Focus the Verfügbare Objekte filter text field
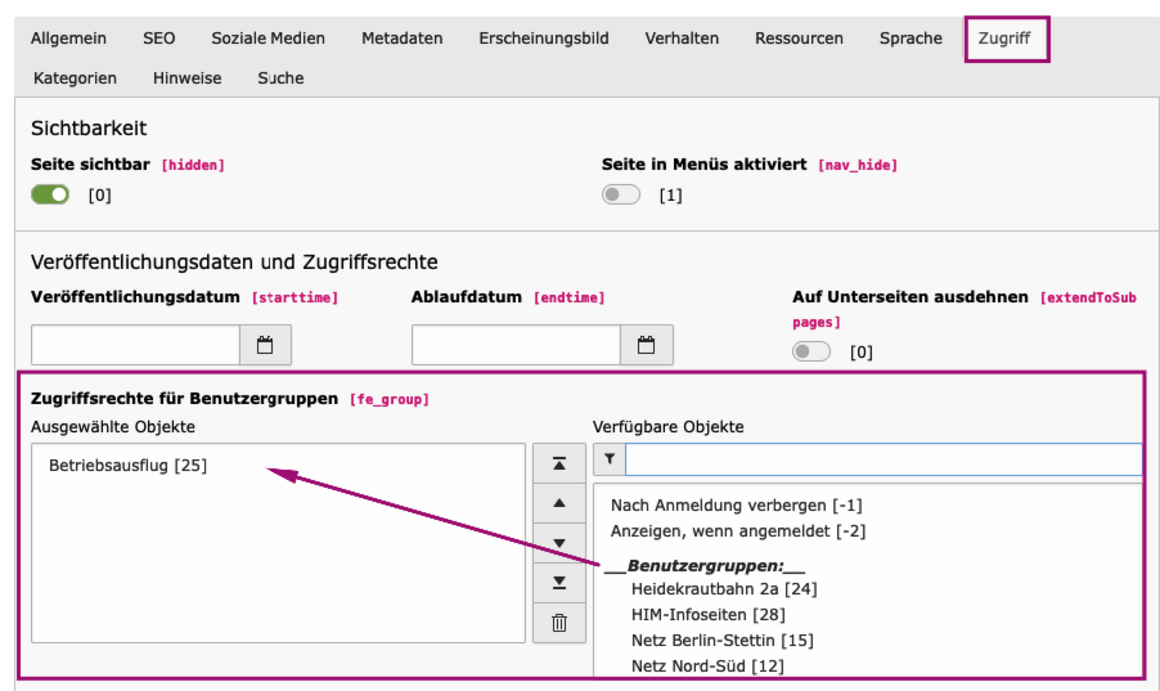 882,459
